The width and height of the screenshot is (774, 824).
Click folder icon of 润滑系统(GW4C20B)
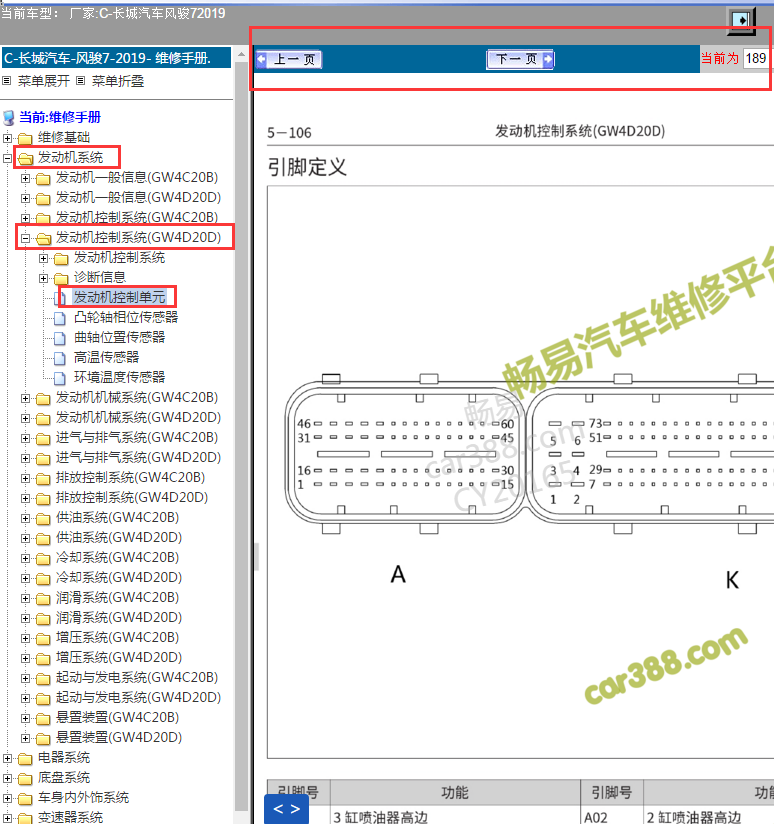[43, 599]
